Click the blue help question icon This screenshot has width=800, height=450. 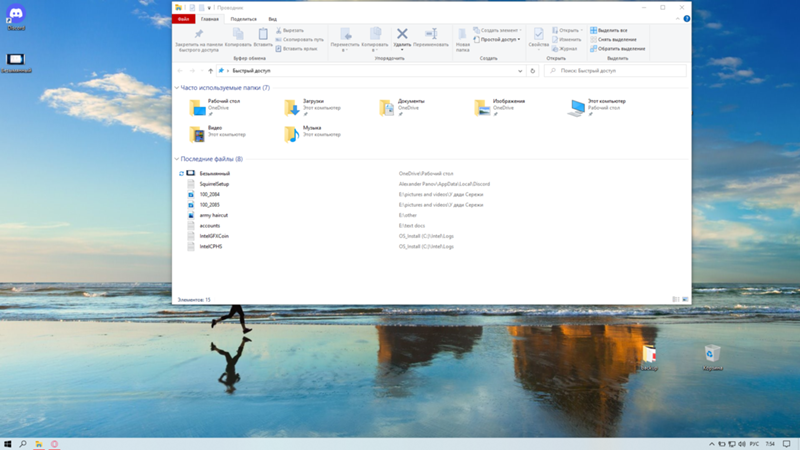[x=687, y=19]
